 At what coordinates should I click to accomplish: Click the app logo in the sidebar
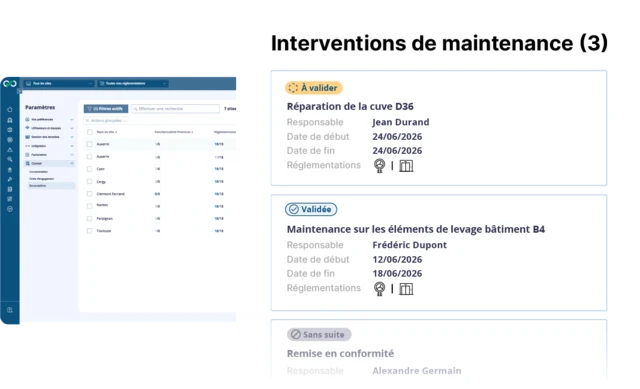10,83
